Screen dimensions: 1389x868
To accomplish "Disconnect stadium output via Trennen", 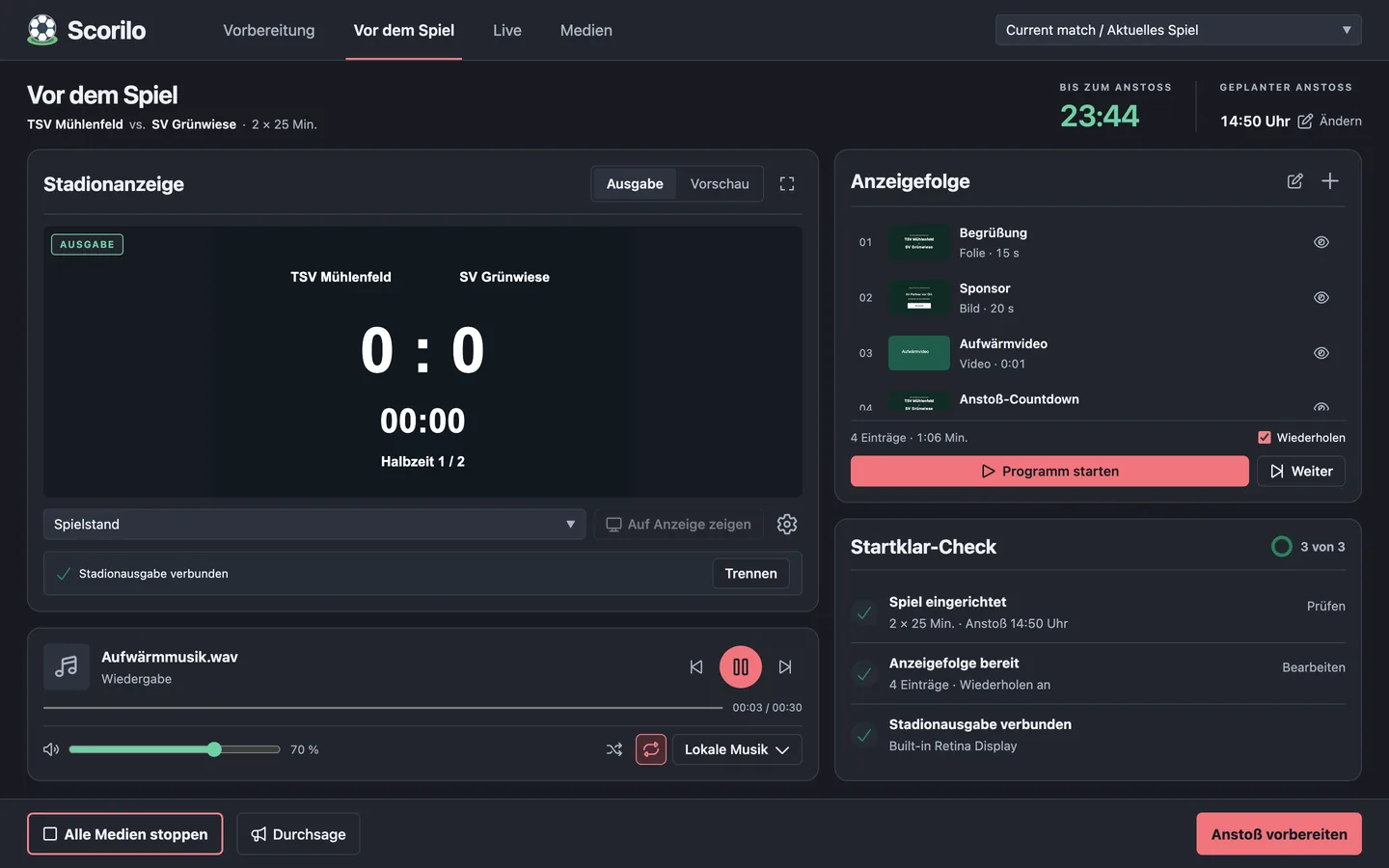I will 751,573.
